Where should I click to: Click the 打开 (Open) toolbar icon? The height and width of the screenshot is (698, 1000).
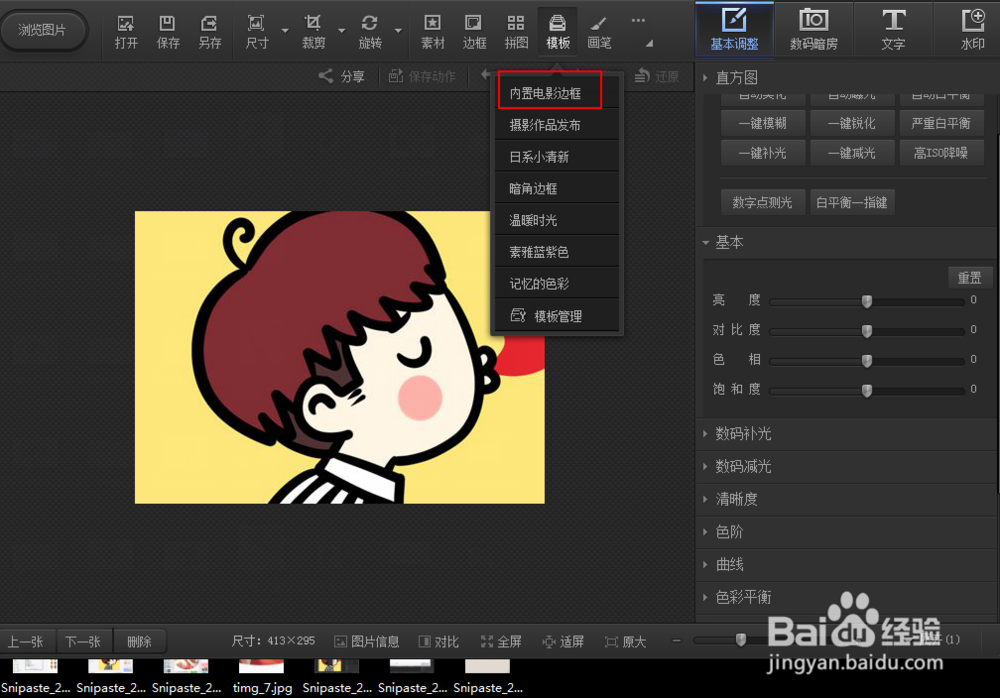[126, 32]
